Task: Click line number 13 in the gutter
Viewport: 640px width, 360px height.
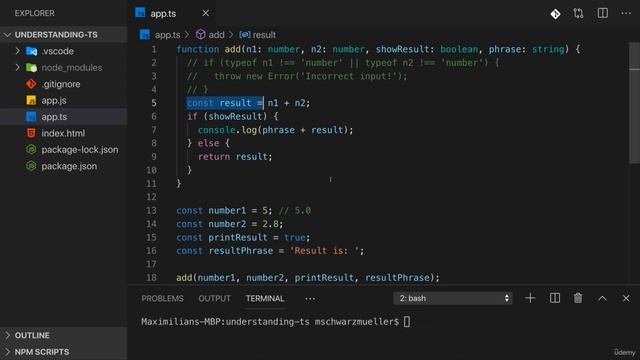Action: click(151, 210)
